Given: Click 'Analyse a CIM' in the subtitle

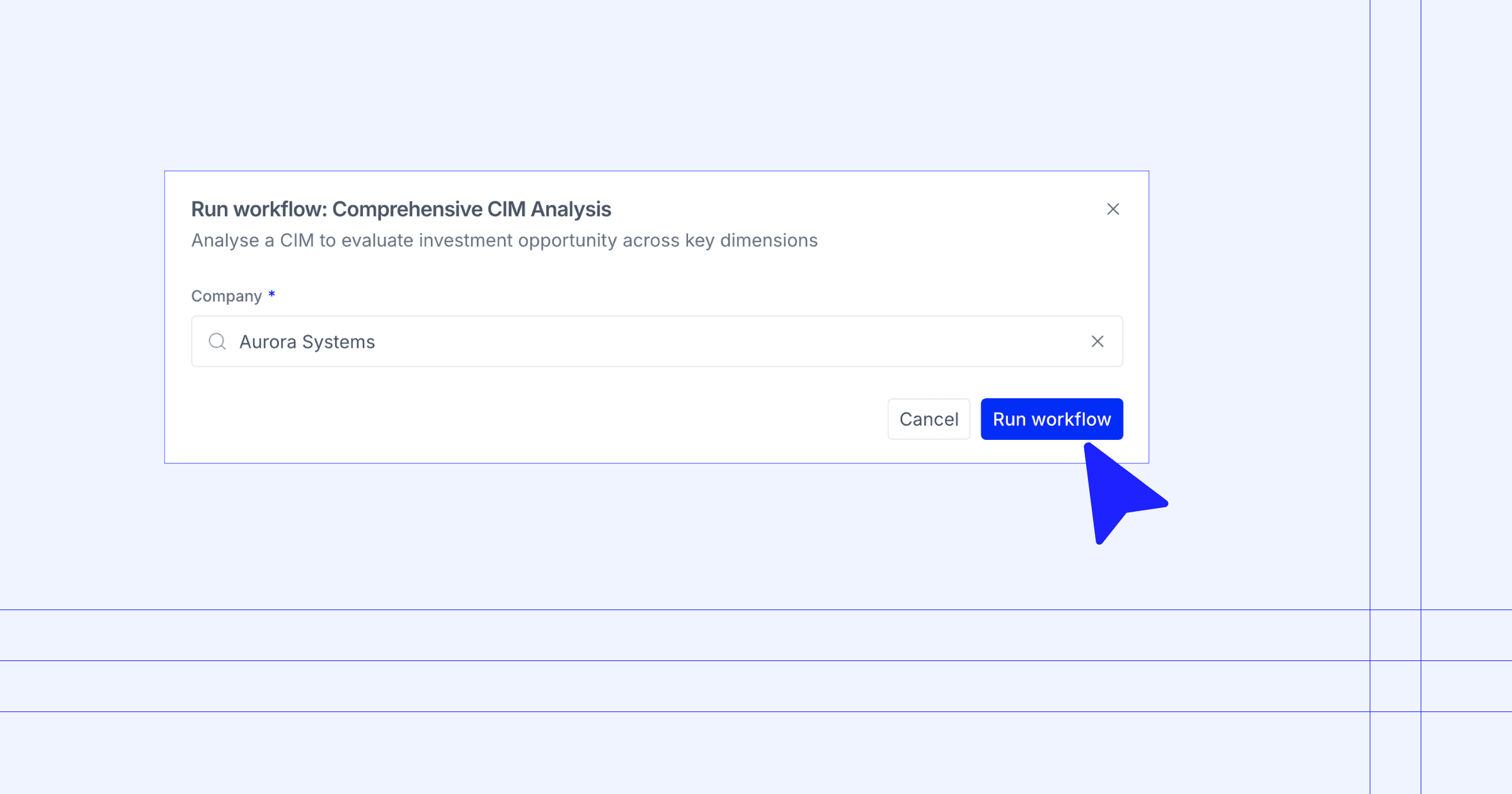Looking at the screenshot, I should coord(252,241).
